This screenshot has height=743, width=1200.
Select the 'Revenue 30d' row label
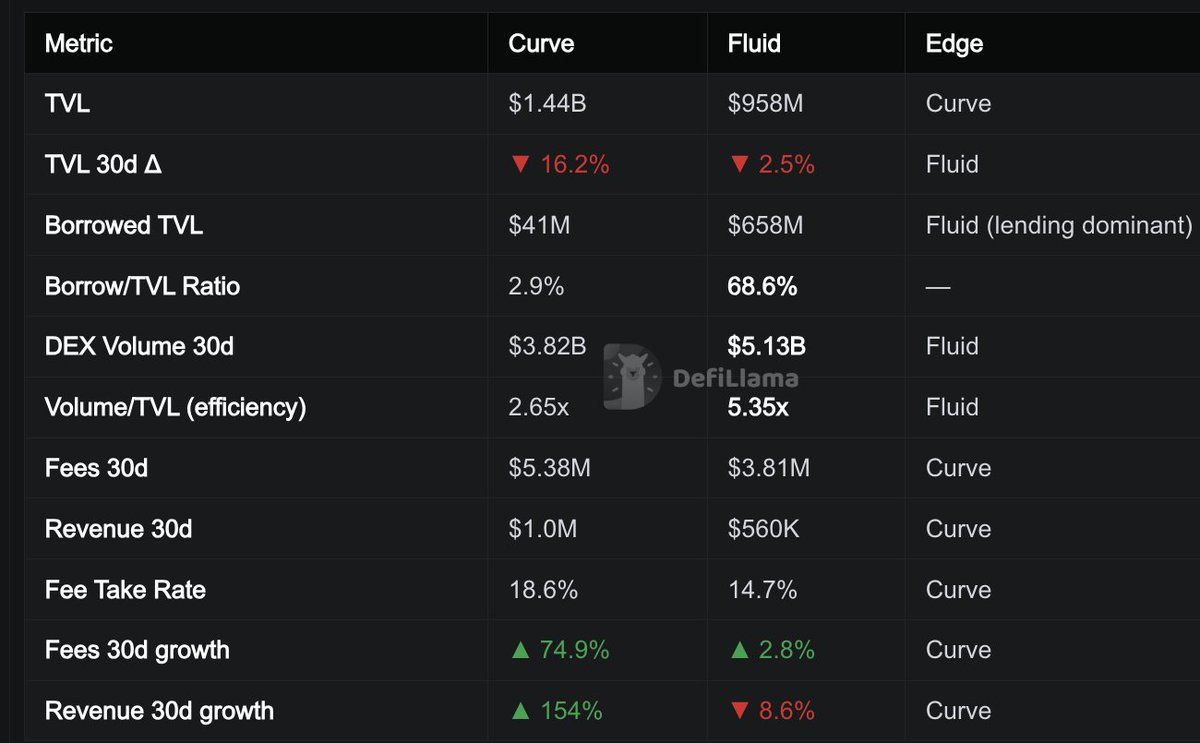pyautogui.click(x=118, y=529)
